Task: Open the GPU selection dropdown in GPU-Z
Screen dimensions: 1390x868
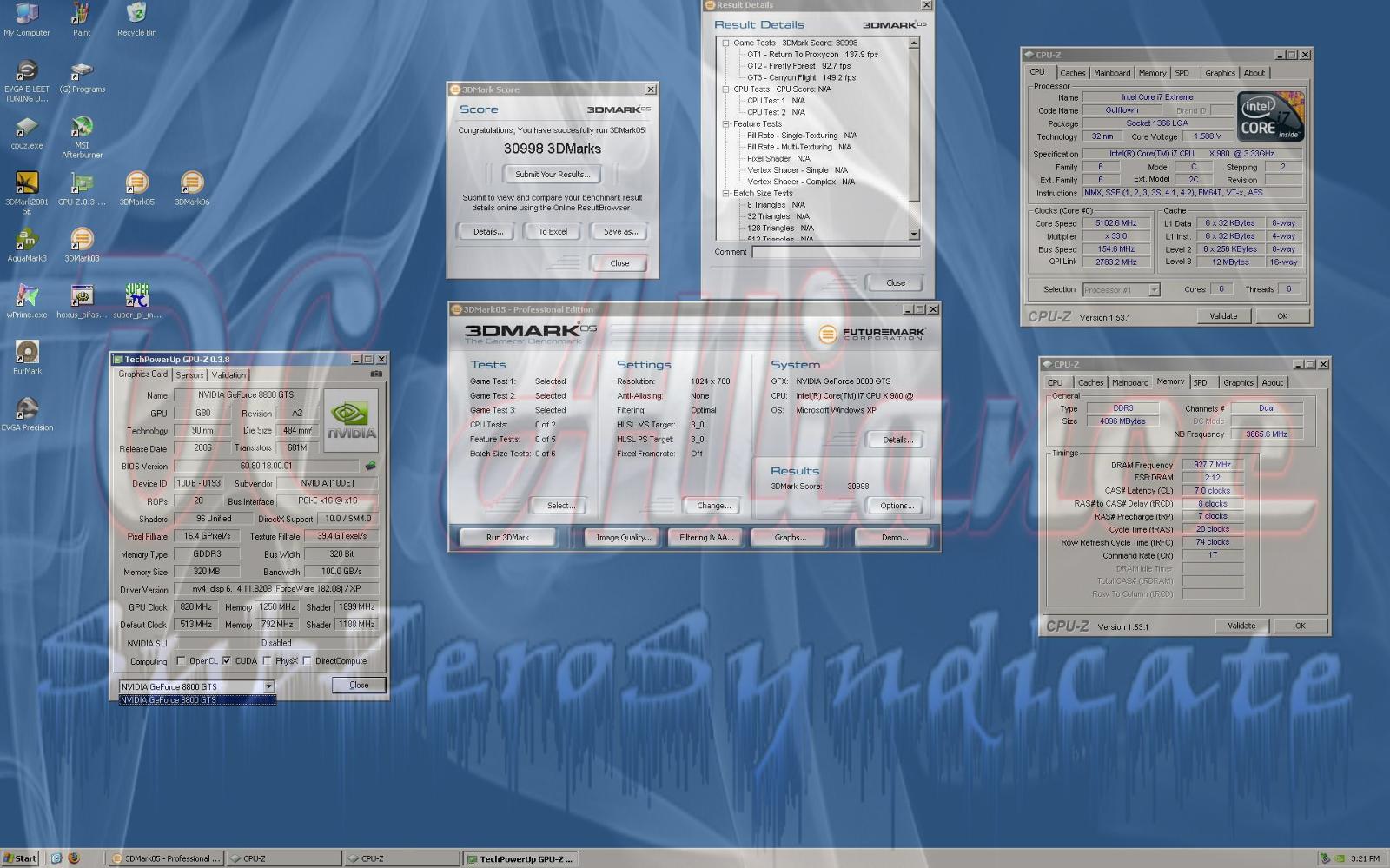Action: point(268,686)
